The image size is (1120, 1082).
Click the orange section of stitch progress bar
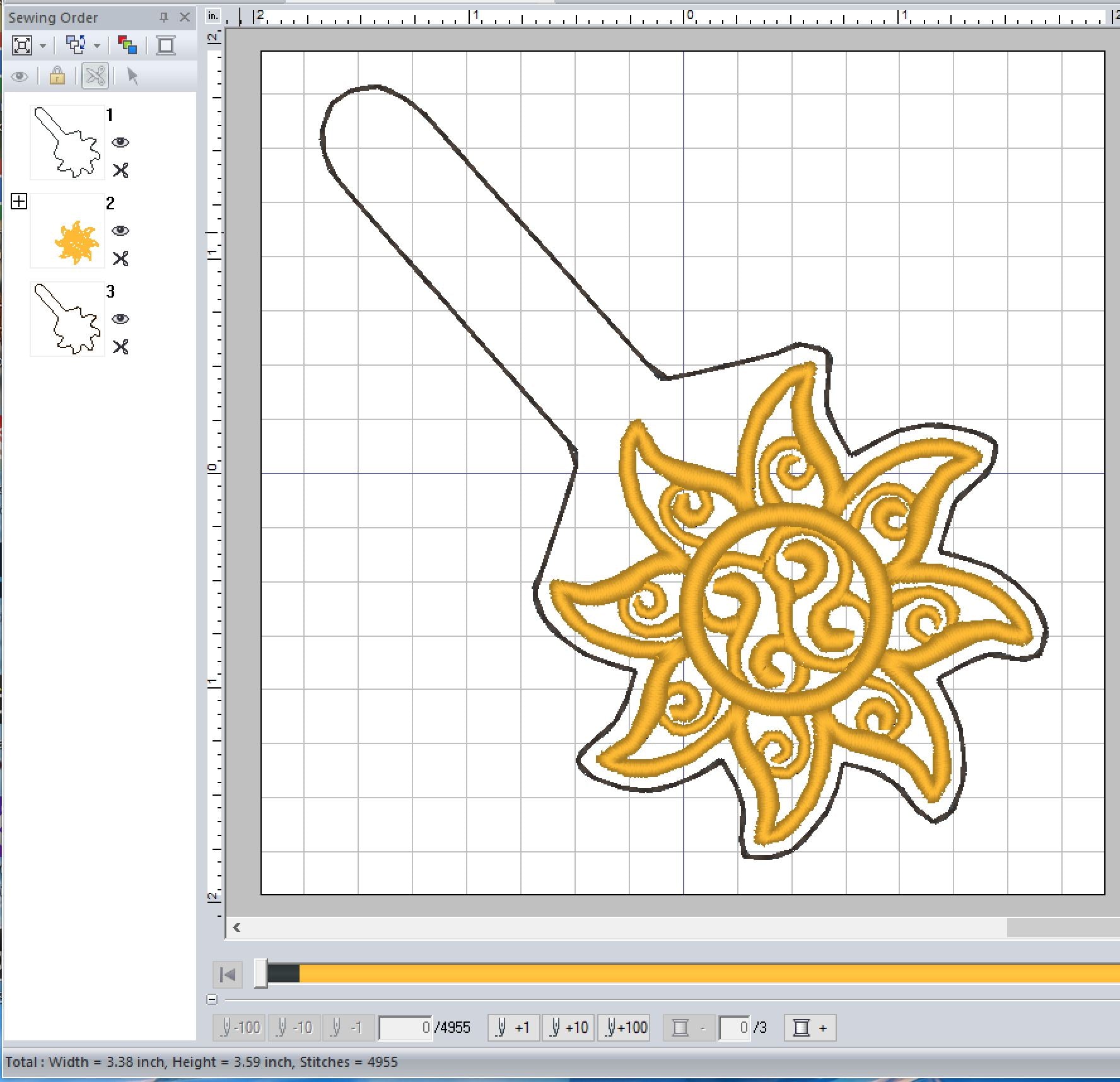(x=694, y=974)
